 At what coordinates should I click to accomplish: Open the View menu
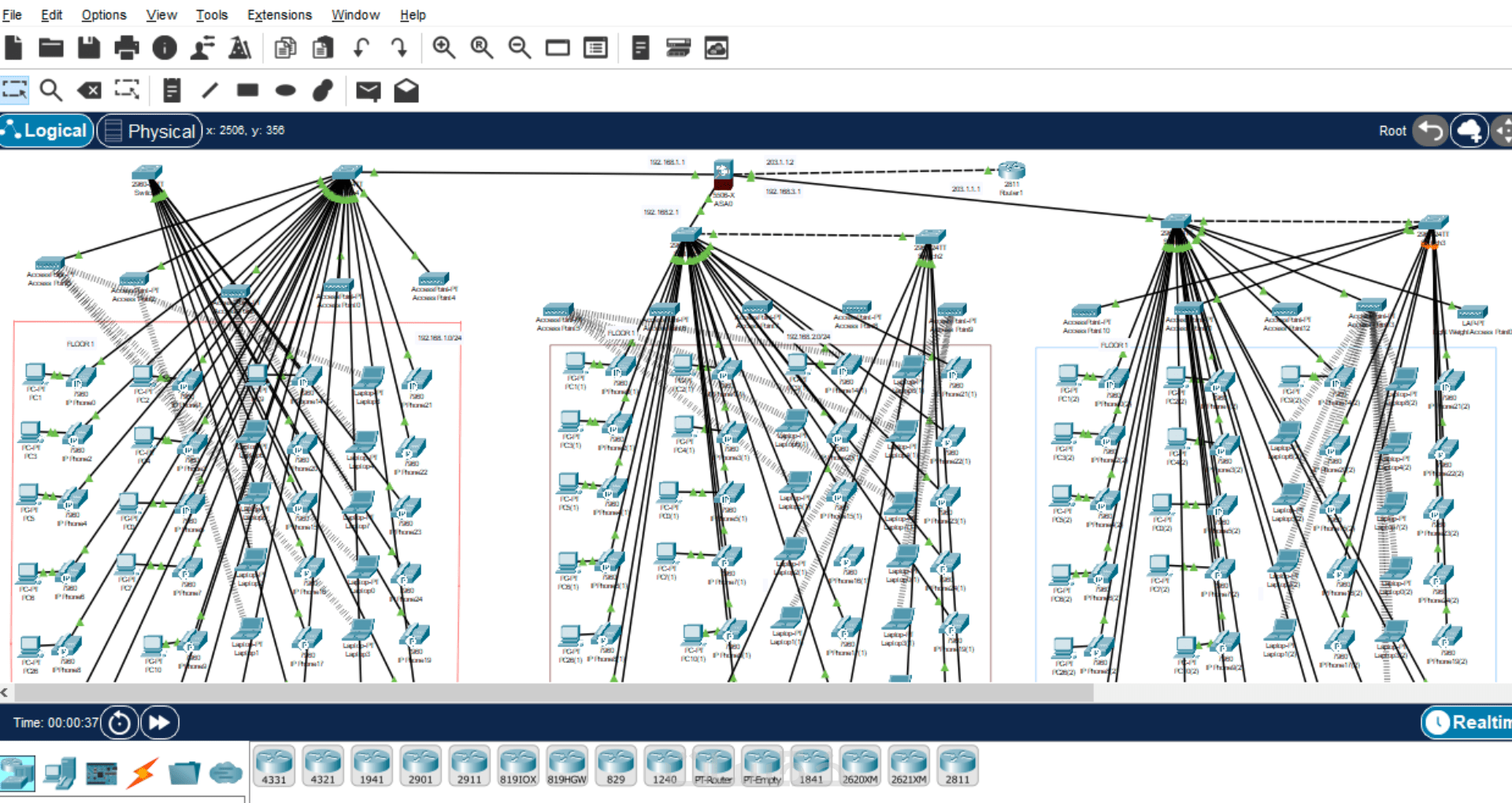[161, 15]
